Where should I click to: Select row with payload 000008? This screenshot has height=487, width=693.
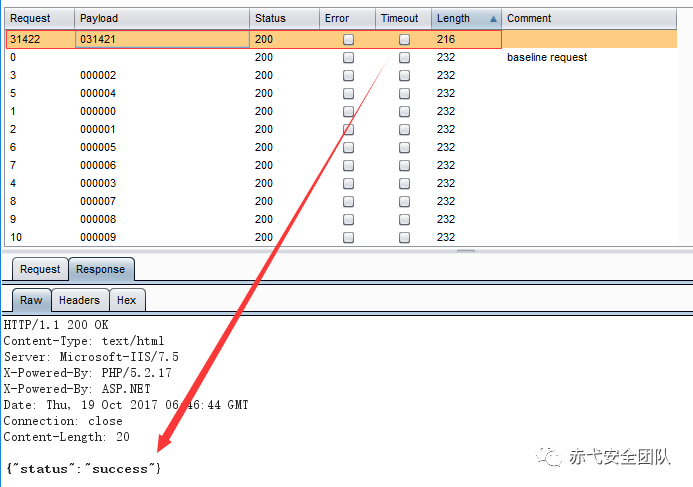pyautogui.click(x=340, y=219)
